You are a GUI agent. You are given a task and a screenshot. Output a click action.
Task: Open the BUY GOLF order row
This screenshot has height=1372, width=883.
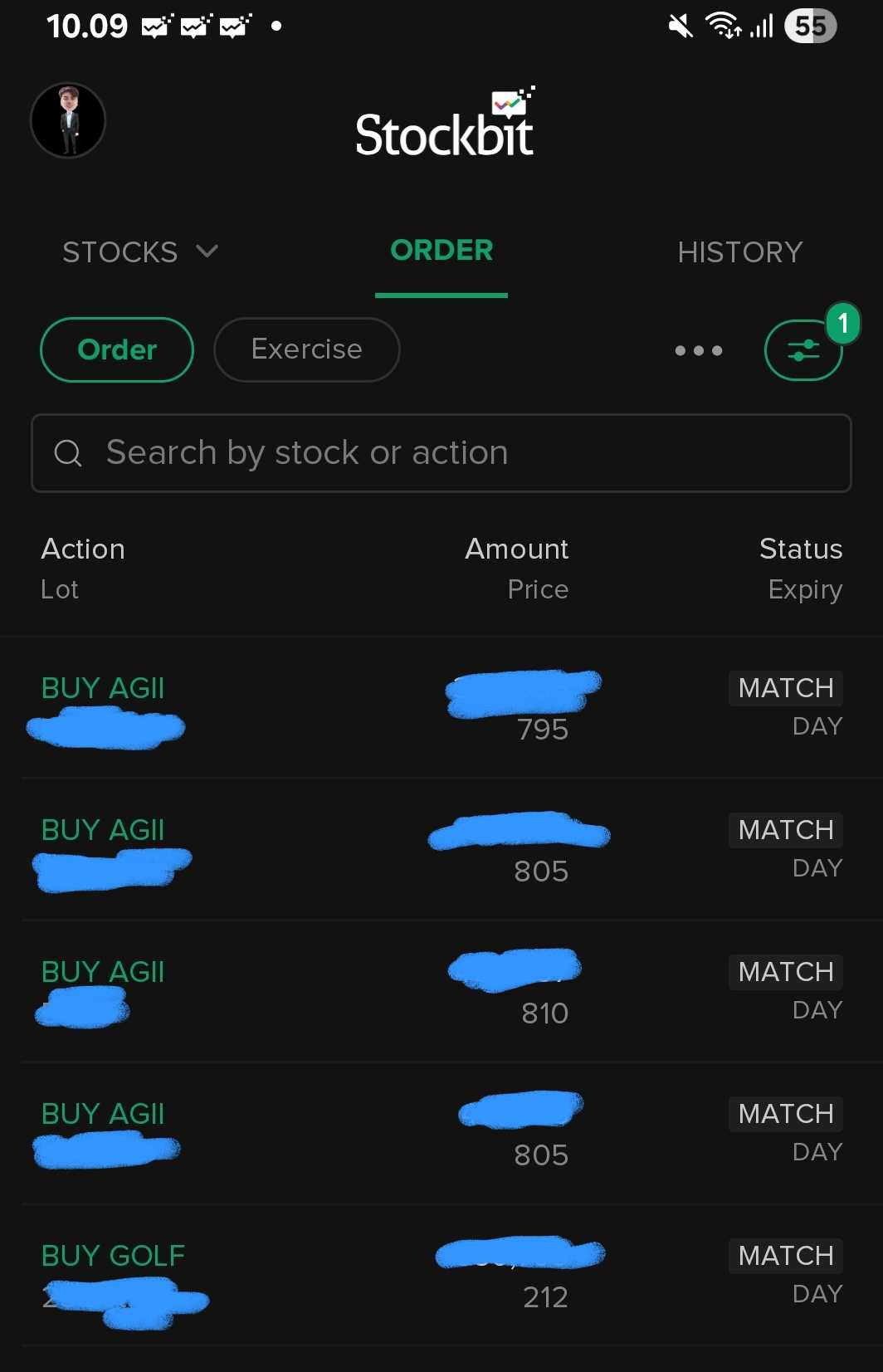click(441, 1275)
